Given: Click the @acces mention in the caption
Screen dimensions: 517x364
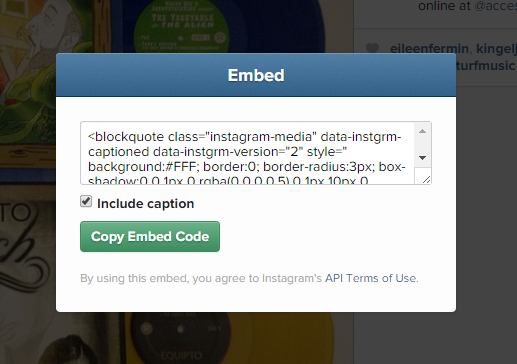Looking at the screenshot, I should (495, 6).
